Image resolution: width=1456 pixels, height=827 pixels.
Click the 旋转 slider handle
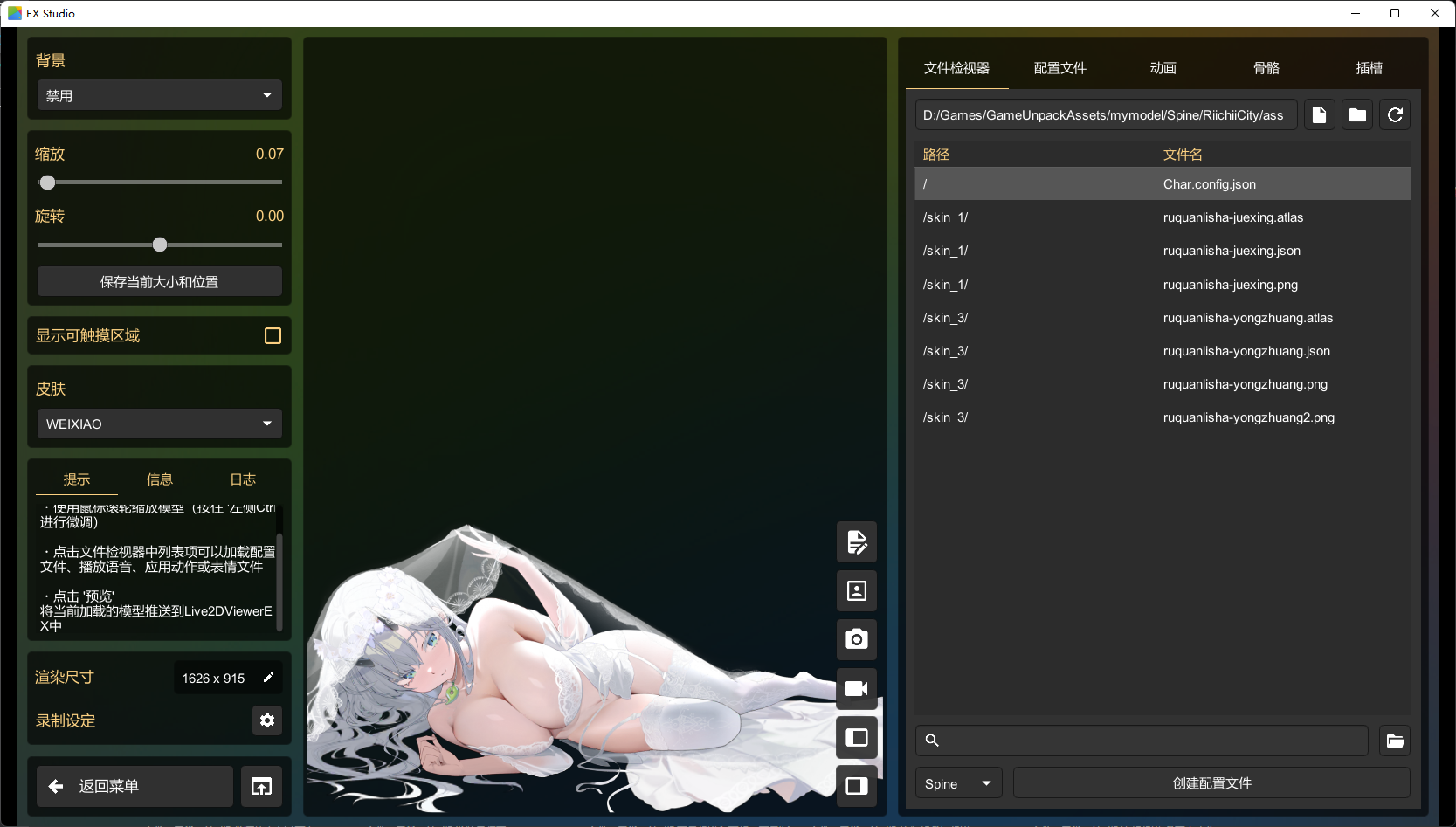coord(160,245)
